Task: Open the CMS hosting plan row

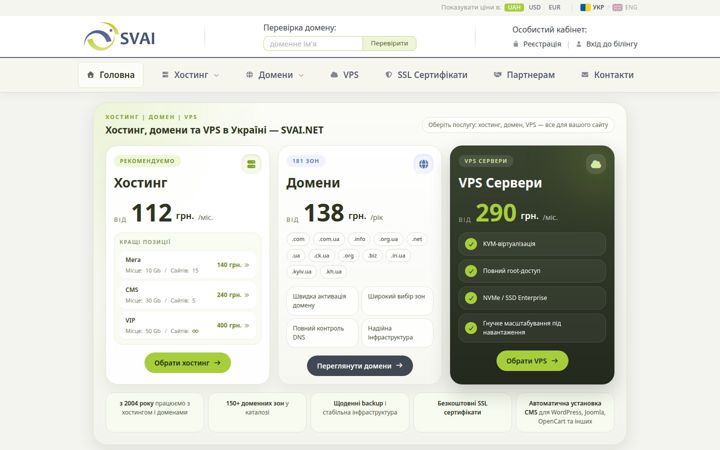Action: click(x=187, y=295)
